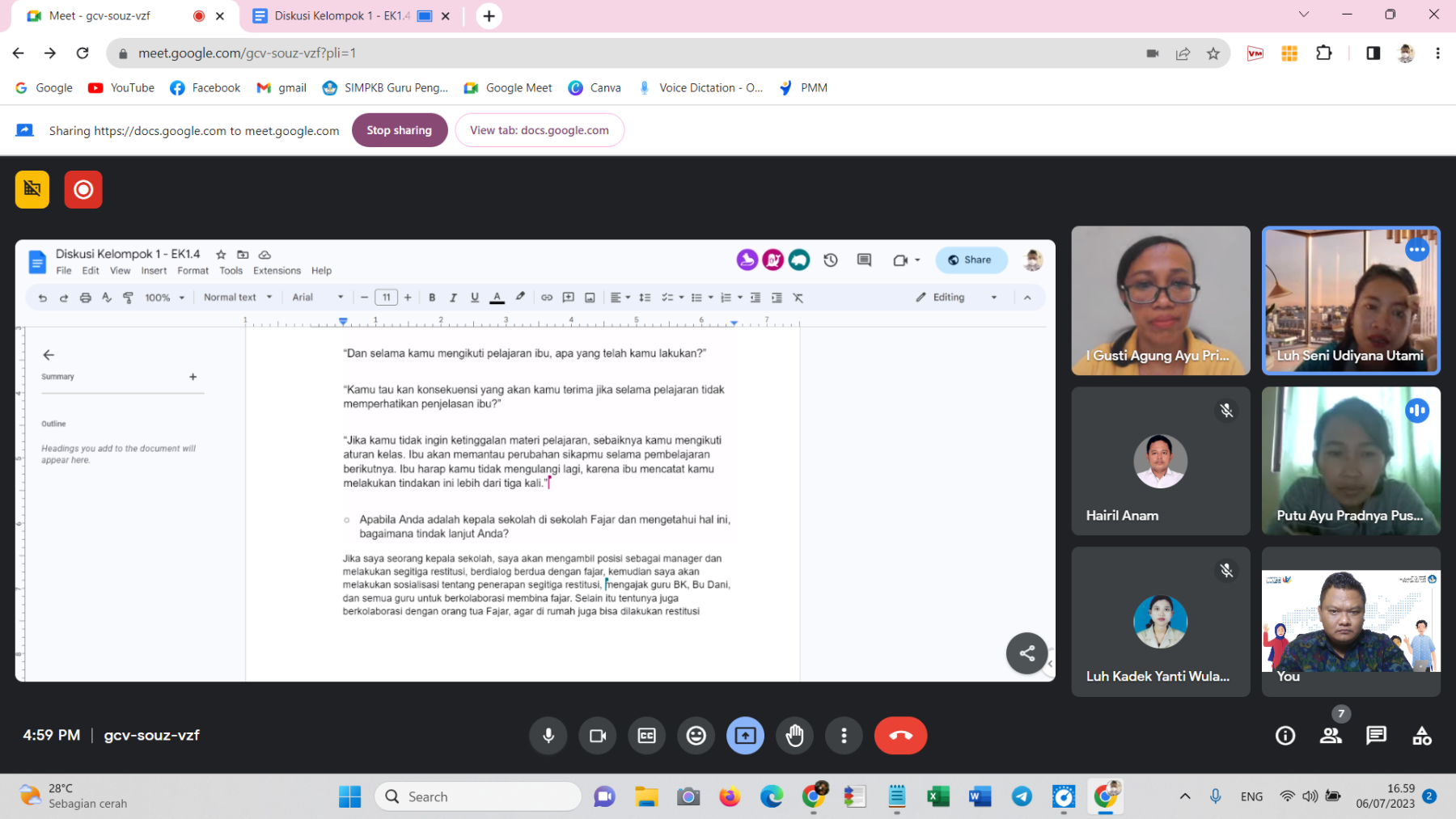The image size is (1456, 819).
Task: Toggle the camera on or off
Action: pyautogui.click(x=598, y=736)
